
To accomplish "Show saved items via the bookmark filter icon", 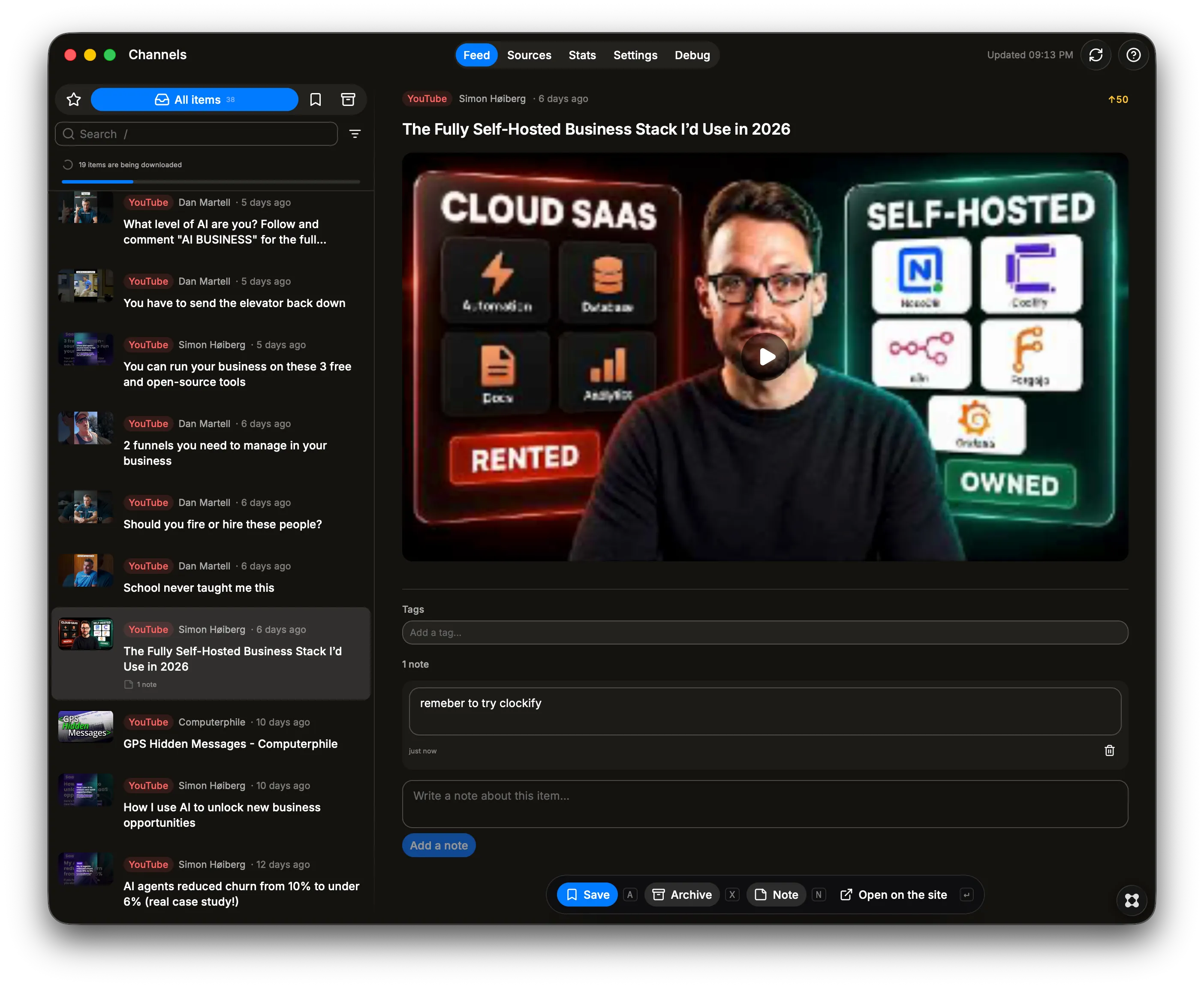I will (x=316, y=100).
